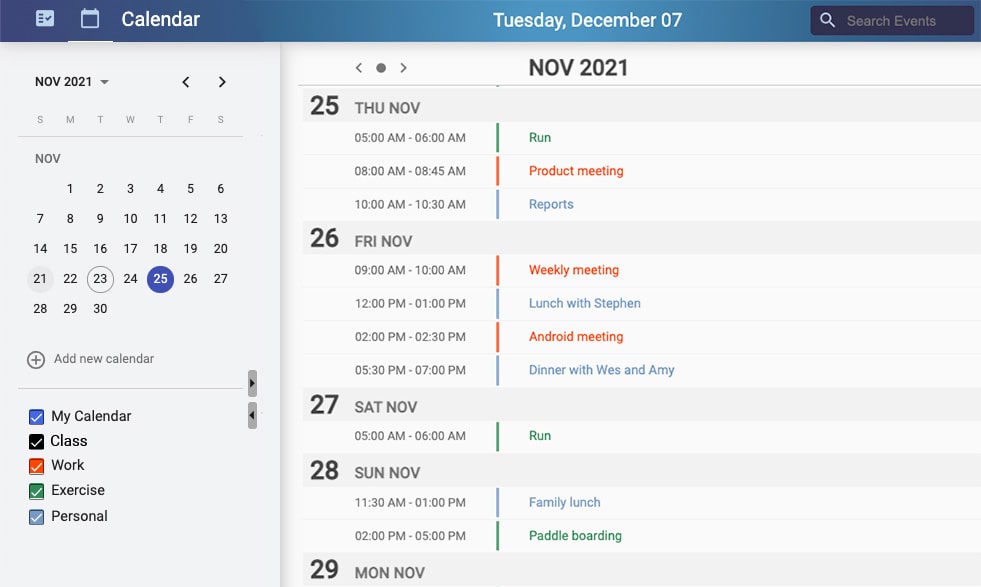The image size is (981, 587).
Task: Disable the Exercise calendar
Action: [37, 490]
